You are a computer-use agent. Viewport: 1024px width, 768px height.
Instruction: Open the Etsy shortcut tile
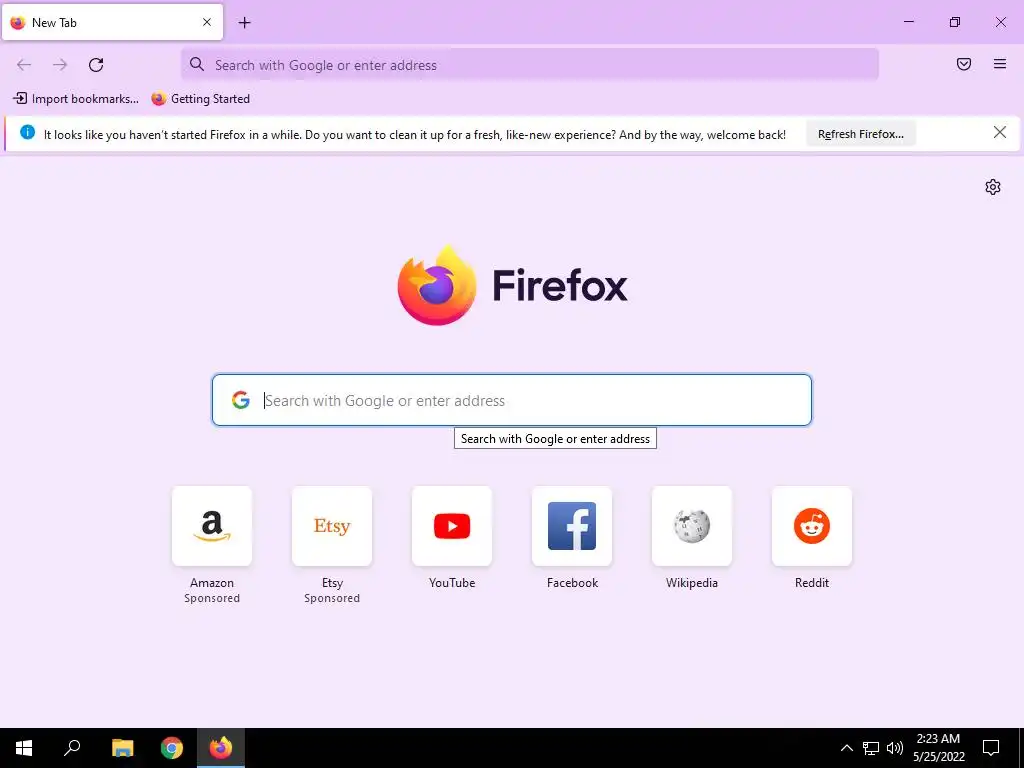point(332,526)
